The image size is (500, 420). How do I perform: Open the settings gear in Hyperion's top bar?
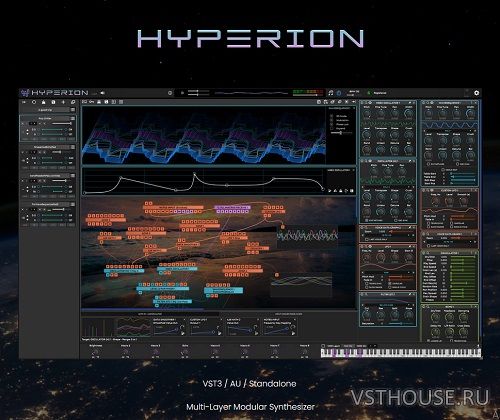477,93
